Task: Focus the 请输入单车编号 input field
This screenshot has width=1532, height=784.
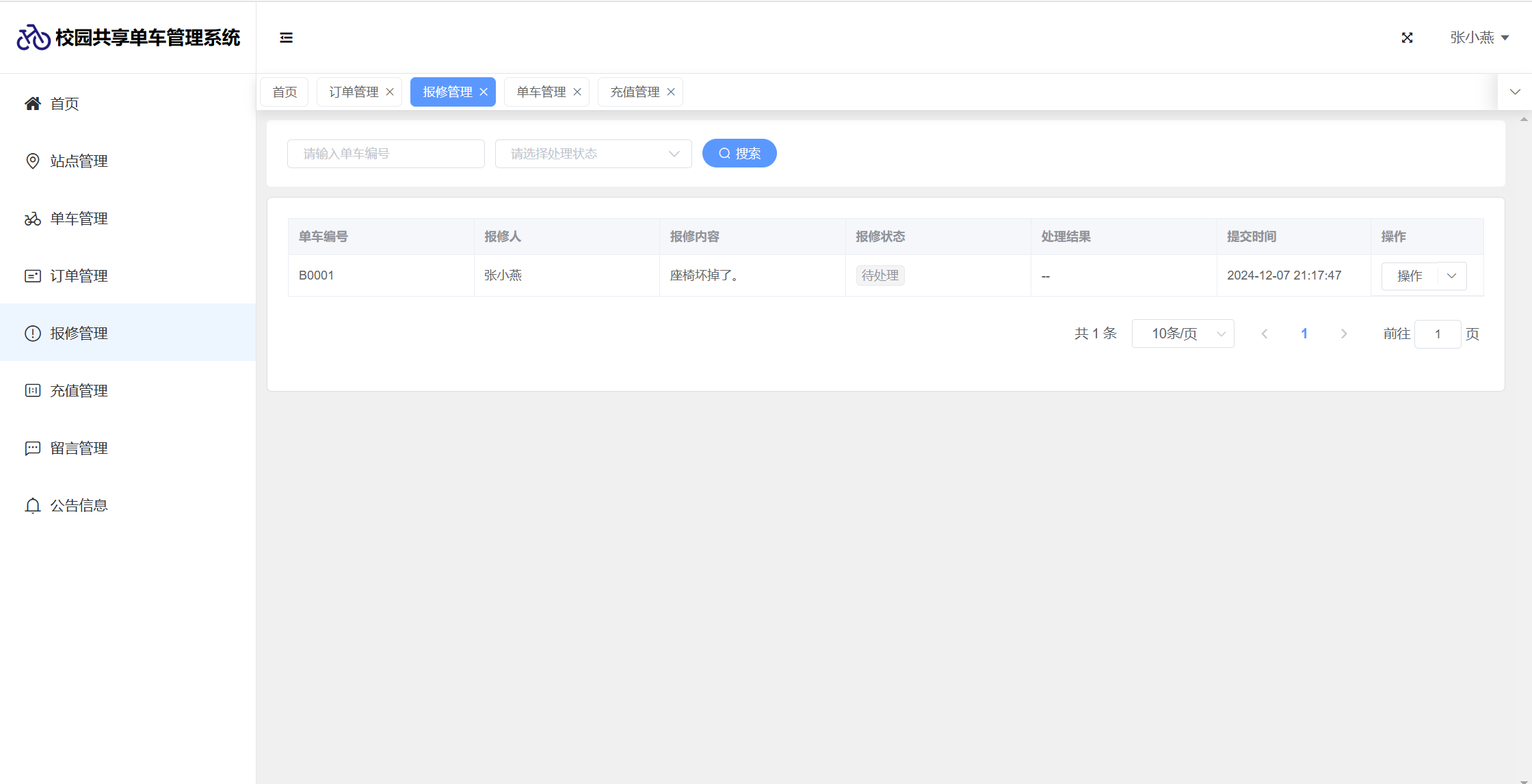Action: point(386,154)
